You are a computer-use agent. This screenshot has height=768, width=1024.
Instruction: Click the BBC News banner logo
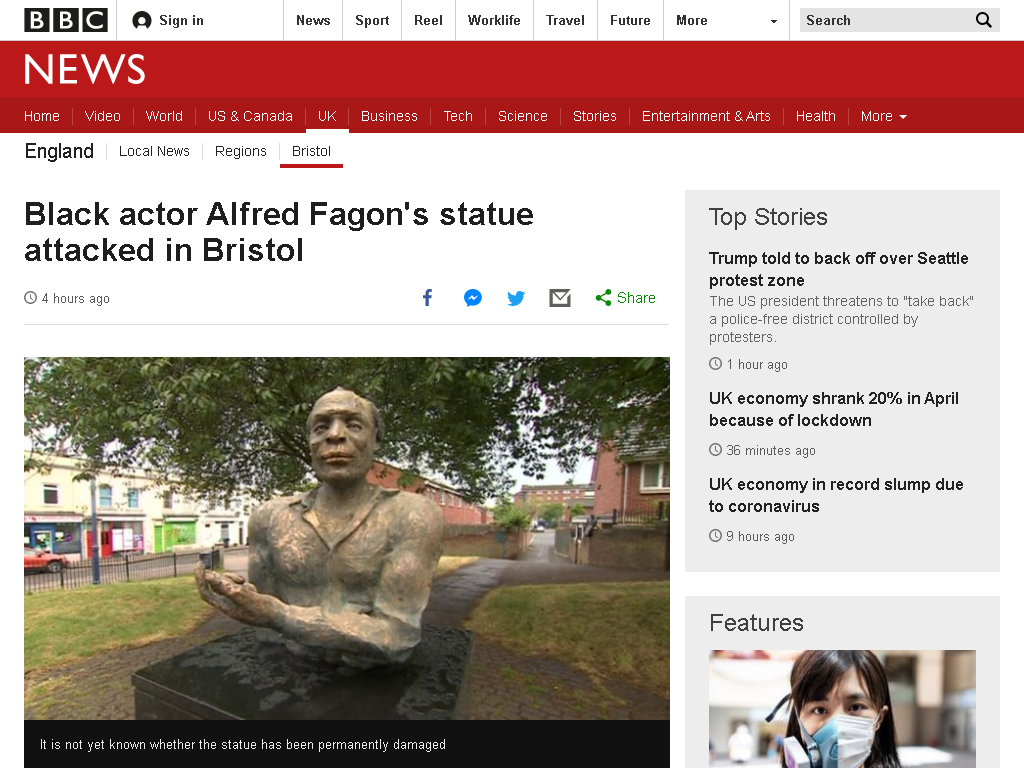click(85, 69)
